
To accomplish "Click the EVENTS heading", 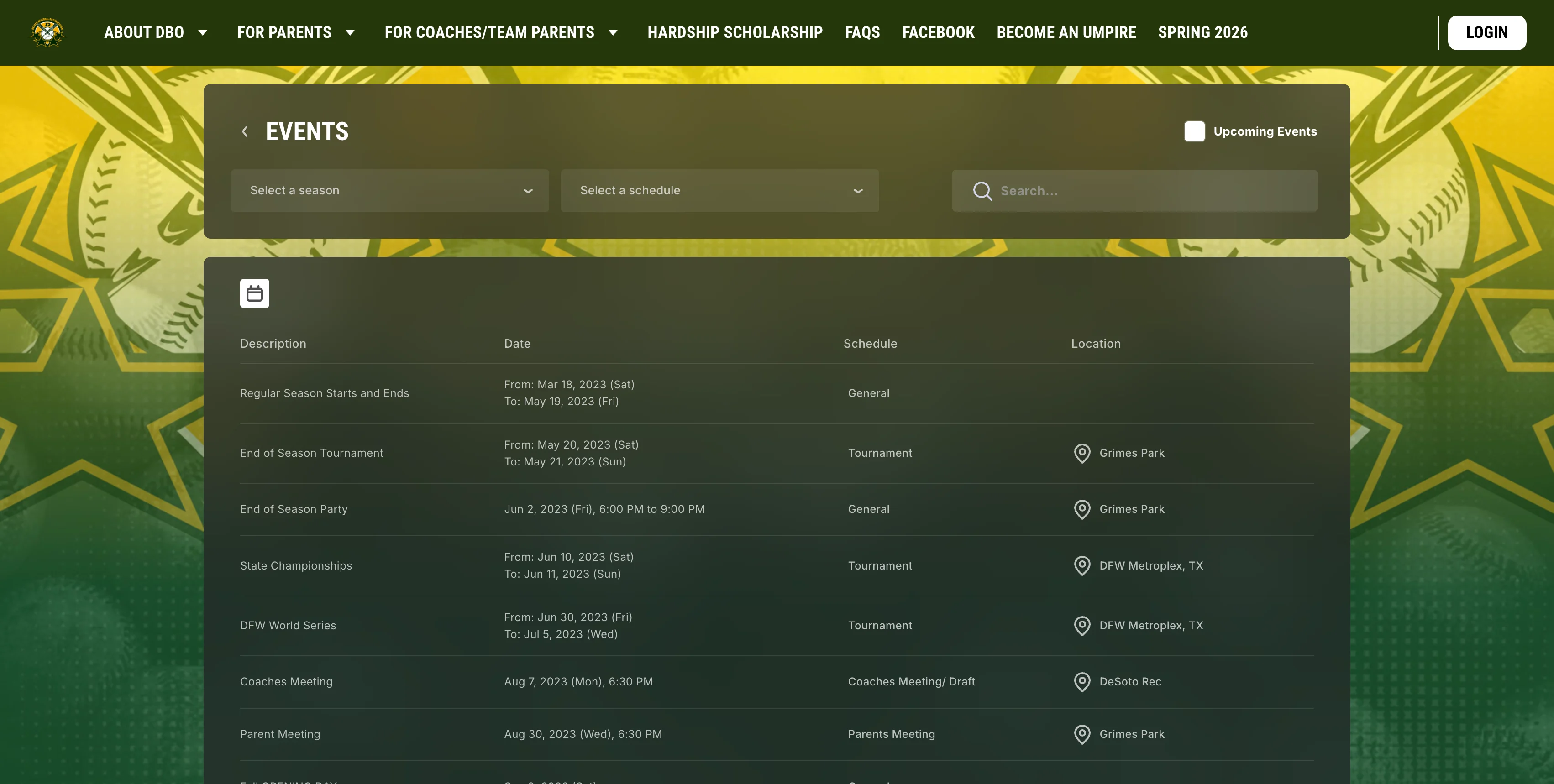I will (307, 131).
